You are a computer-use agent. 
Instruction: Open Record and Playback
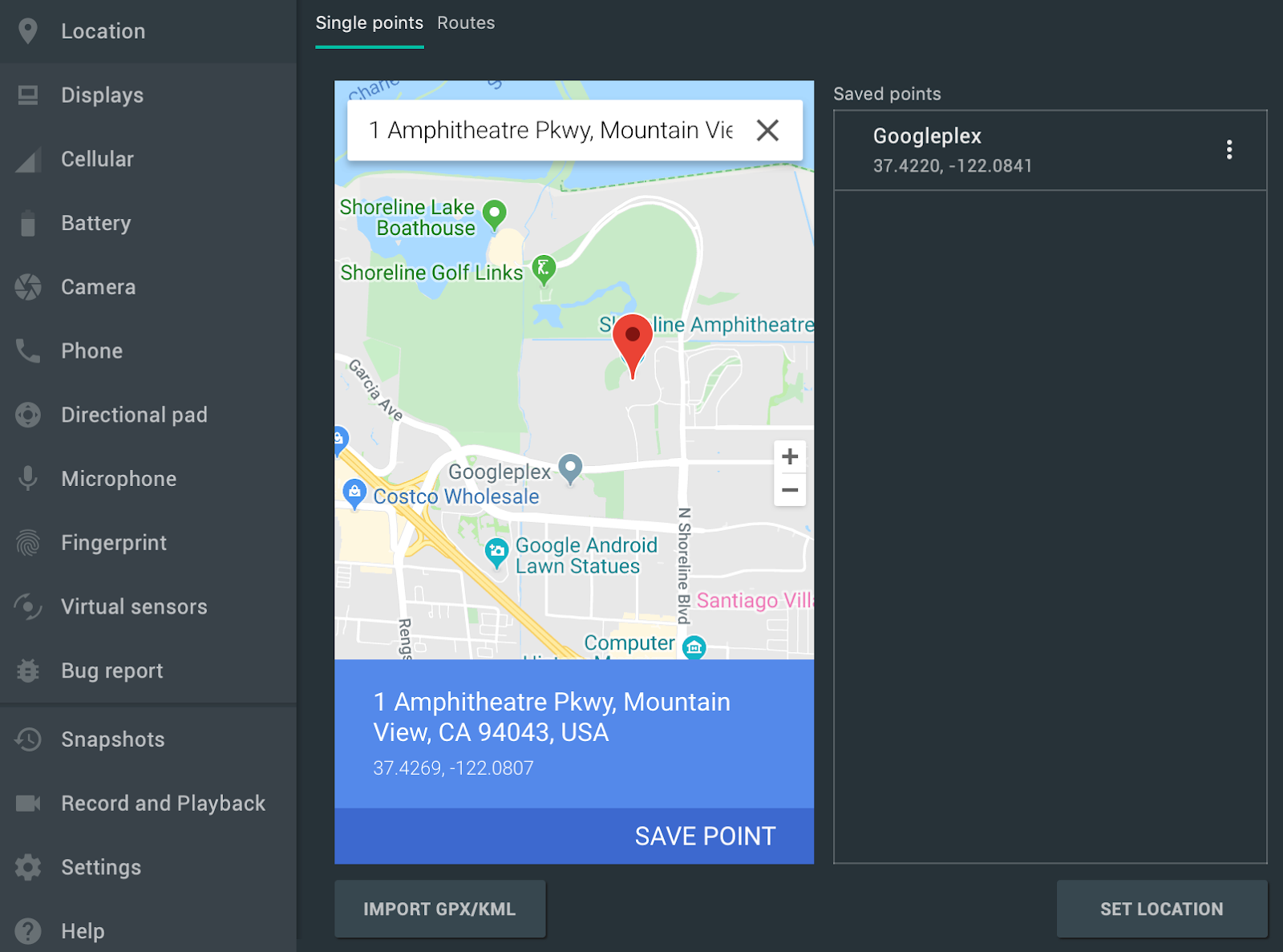(x=163, y=803)
